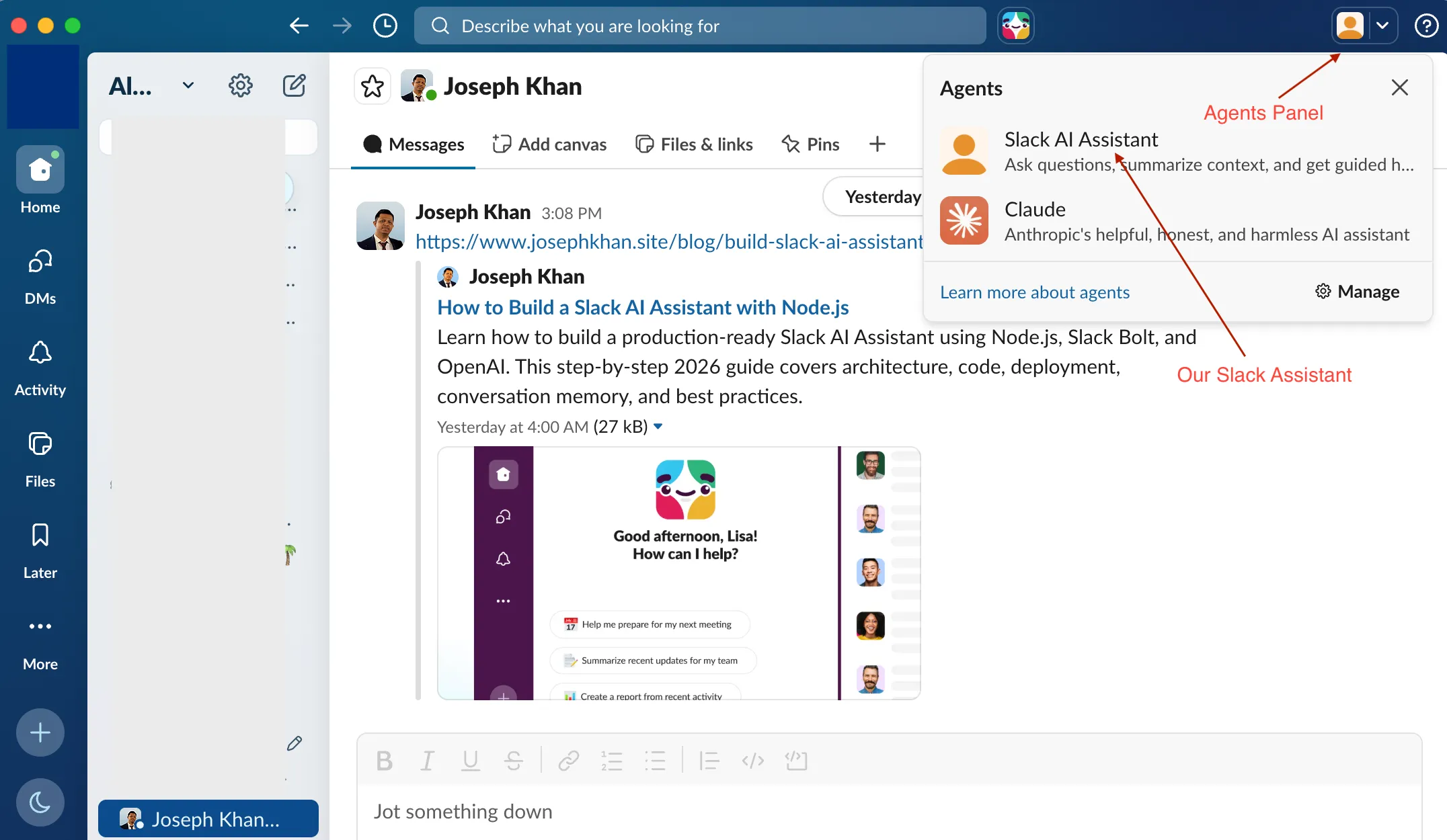Open the Files & links tab
Image resolution: width=1447 pixels, height=840 pixels.
(x=694, y=144)
